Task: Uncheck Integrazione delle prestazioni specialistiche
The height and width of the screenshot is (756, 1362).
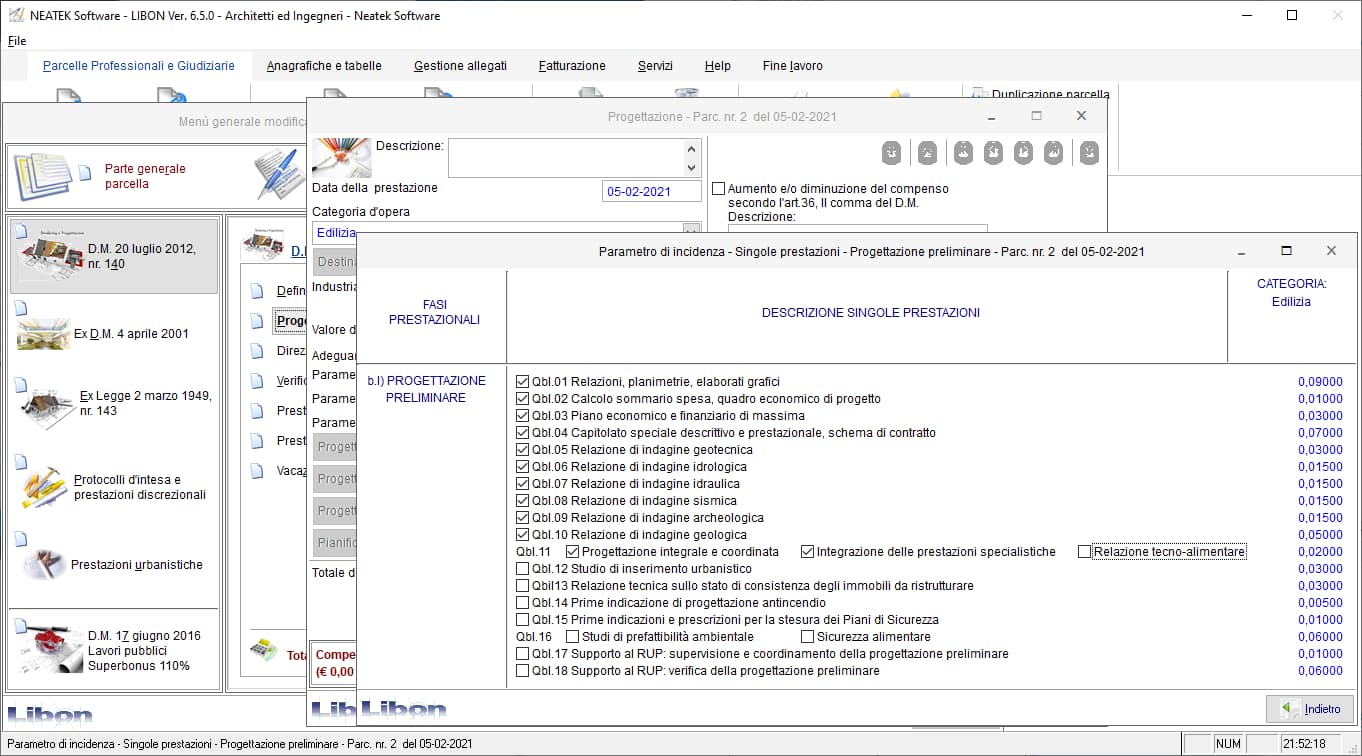Action: [808, 552]
